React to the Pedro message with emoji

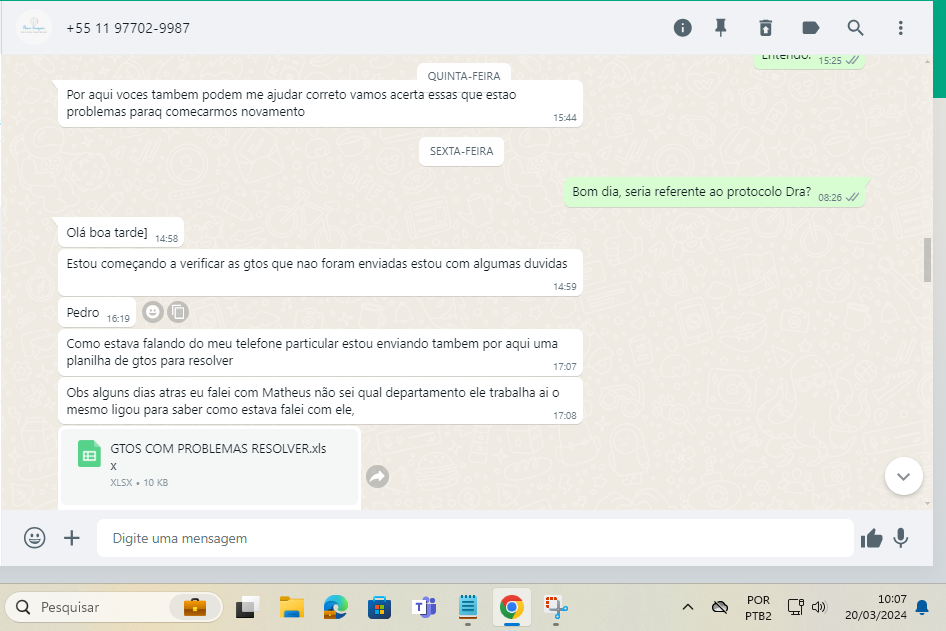153,312
